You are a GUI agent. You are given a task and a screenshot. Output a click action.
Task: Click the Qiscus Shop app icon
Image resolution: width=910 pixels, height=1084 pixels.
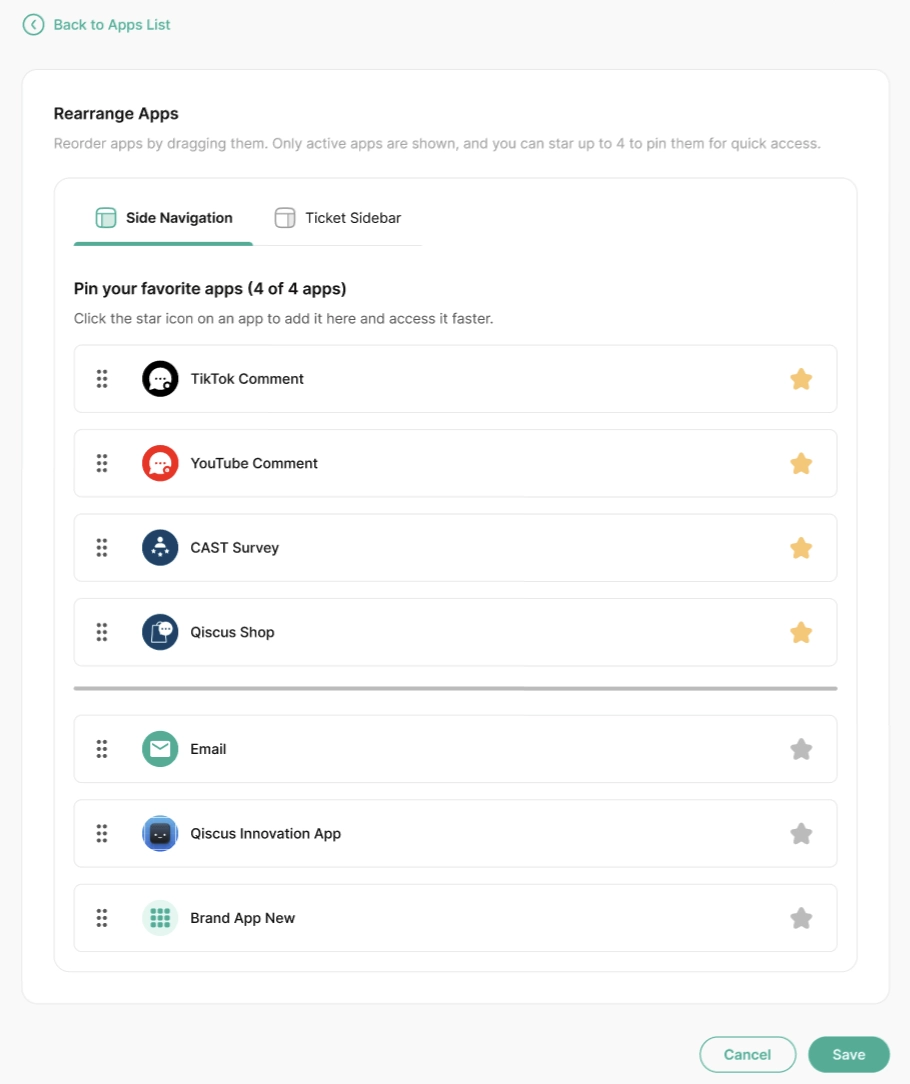pos(160,632)
